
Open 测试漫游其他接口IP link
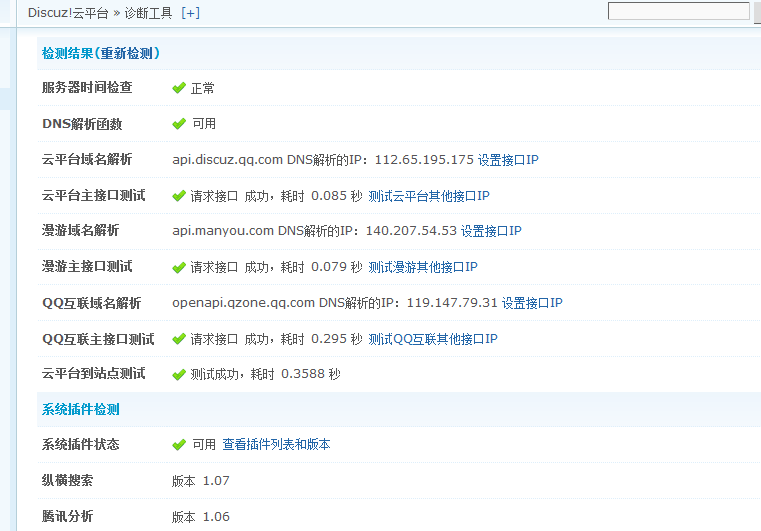pos(423,266)
